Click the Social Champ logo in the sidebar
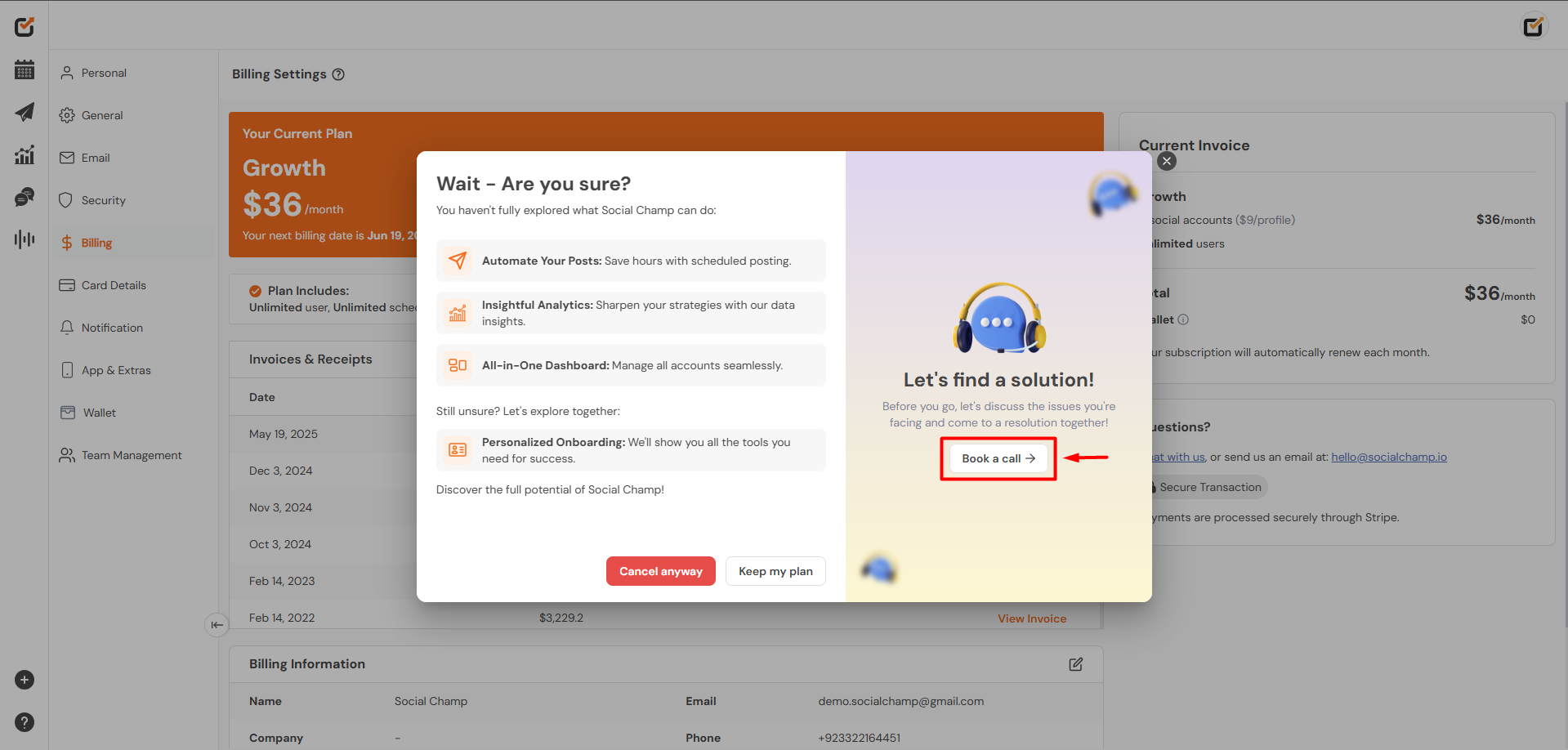Screen dimensions: 1568x750 pos(25,26)
